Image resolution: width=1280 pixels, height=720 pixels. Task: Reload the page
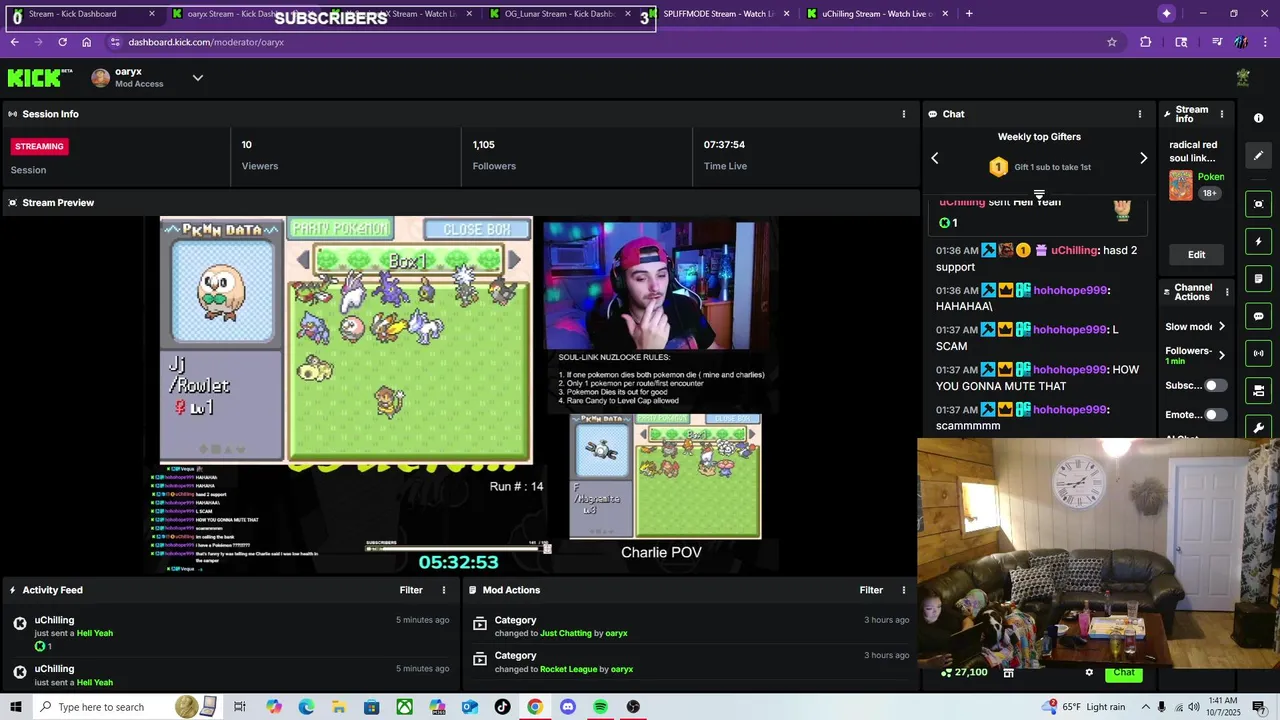pos(62,42)
